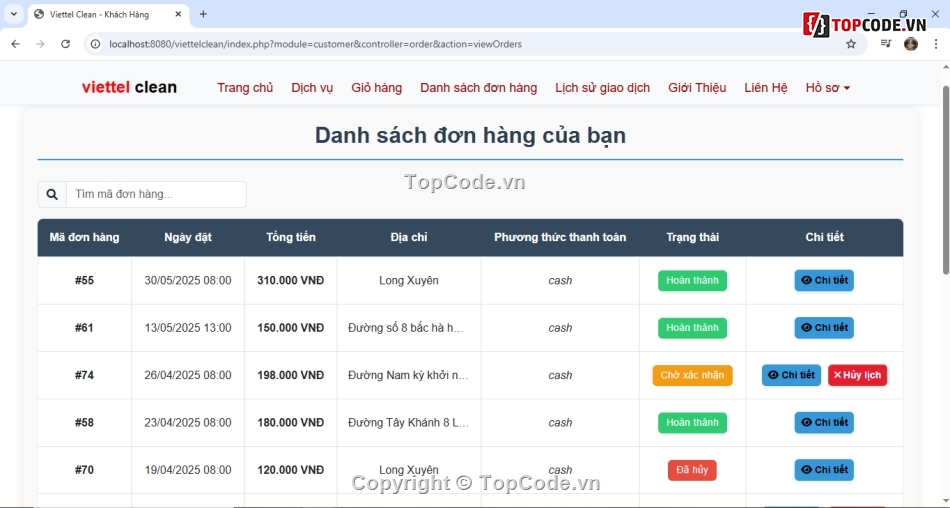Image resolution: width=950 pixels, height=508 pixels.
Task: Expand the Hồ sơ dropdown
Action: click(828, 88)
